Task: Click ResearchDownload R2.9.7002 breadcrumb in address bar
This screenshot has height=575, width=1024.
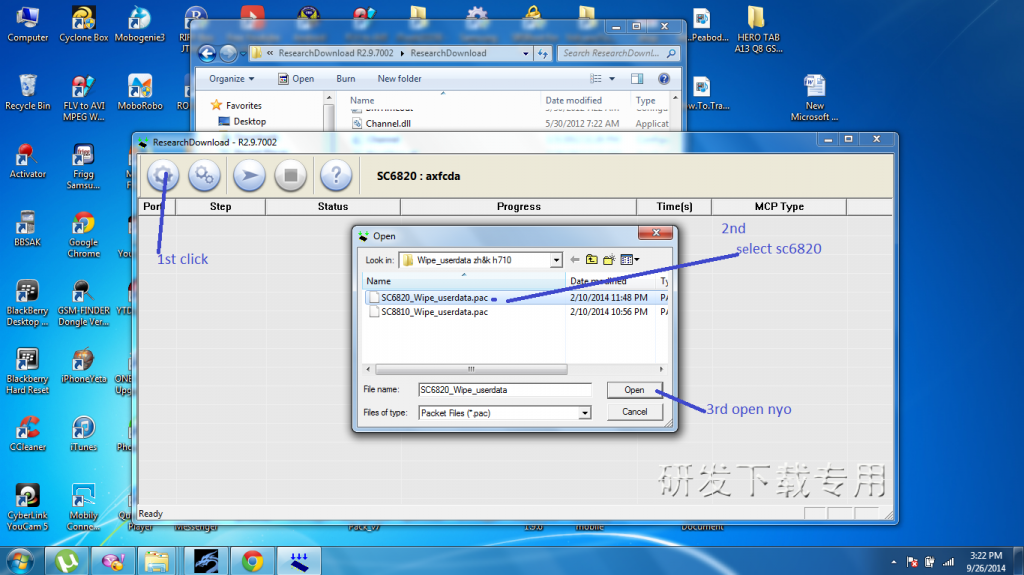Action: pyautogui.click(x=336, y=53)
